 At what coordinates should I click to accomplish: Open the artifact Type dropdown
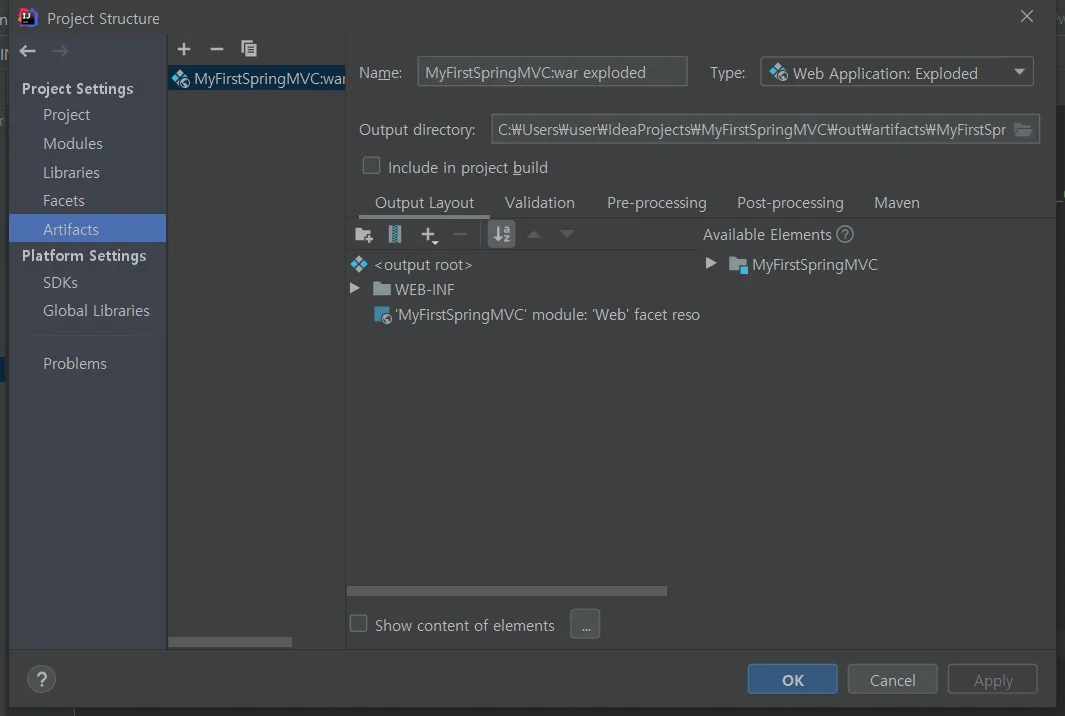pyautogui.click(x=896, y=73)
